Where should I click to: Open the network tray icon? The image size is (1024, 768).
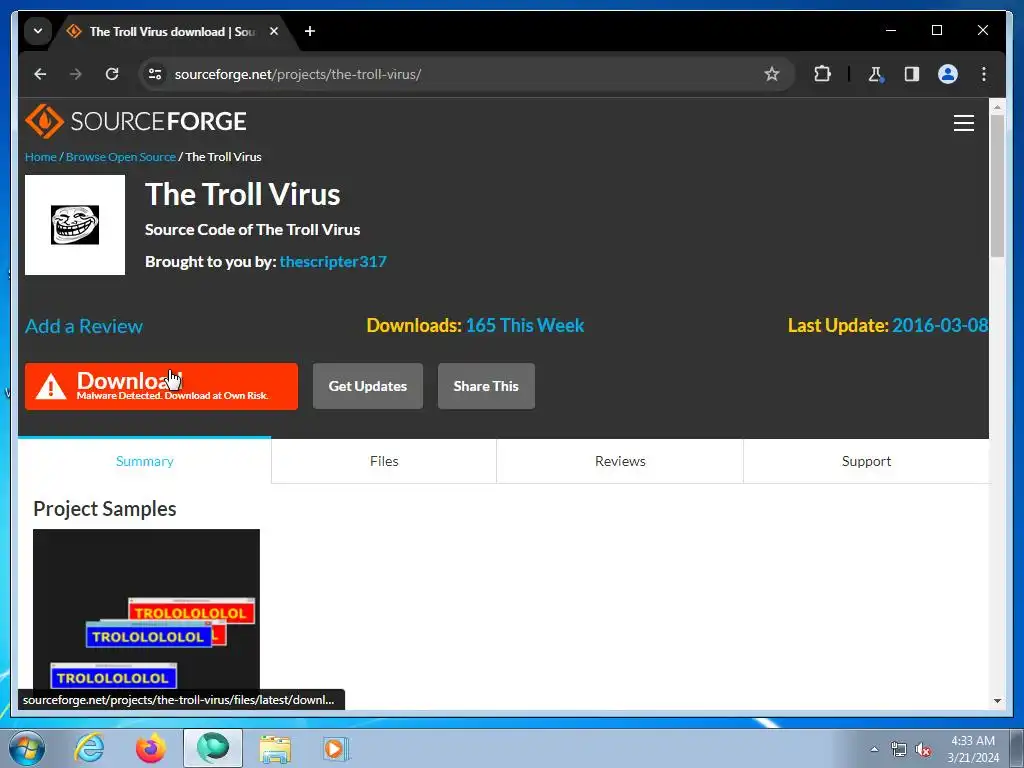click(899, 749)
